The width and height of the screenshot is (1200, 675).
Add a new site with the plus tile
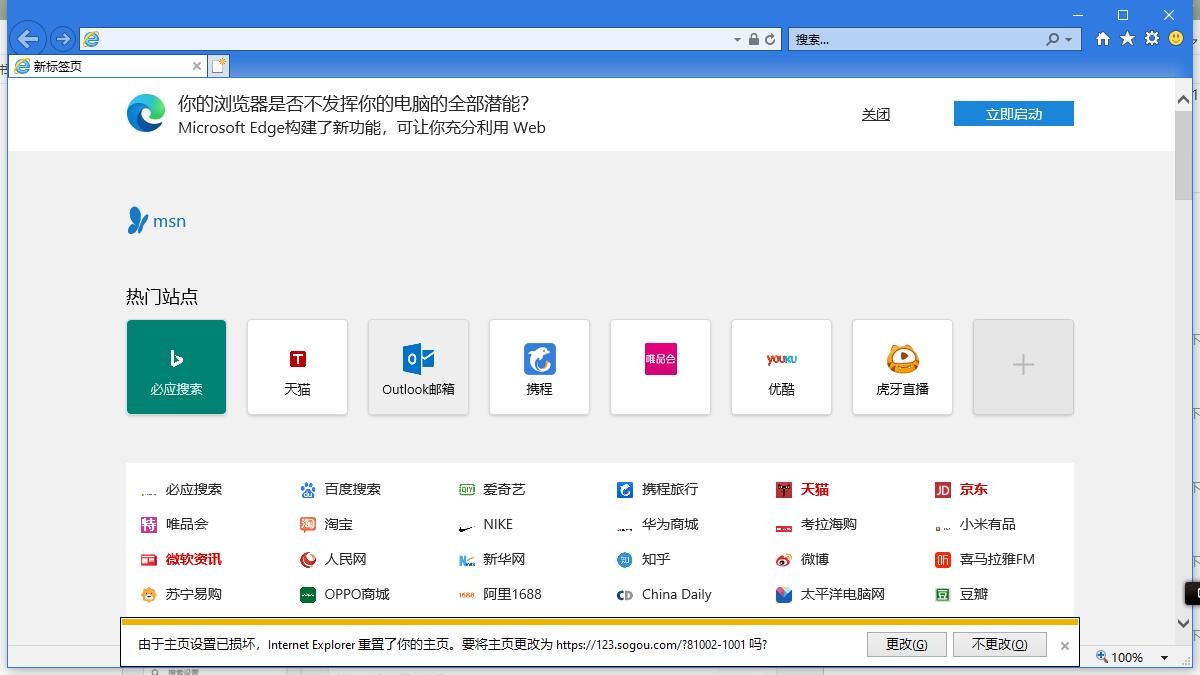(1022, 366)
